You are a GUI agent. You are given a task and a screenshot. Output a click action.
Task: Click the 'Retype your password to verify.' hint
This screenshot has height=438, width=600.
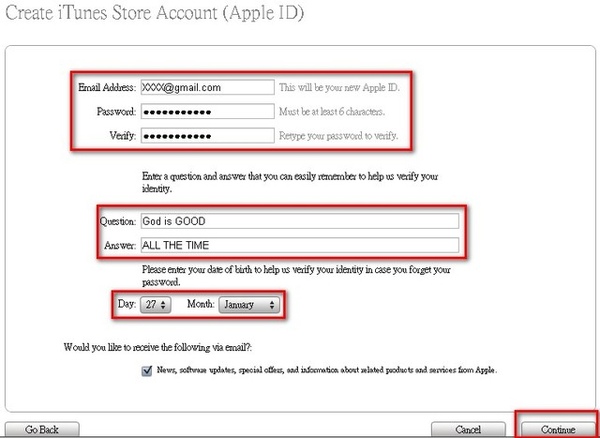338,136
